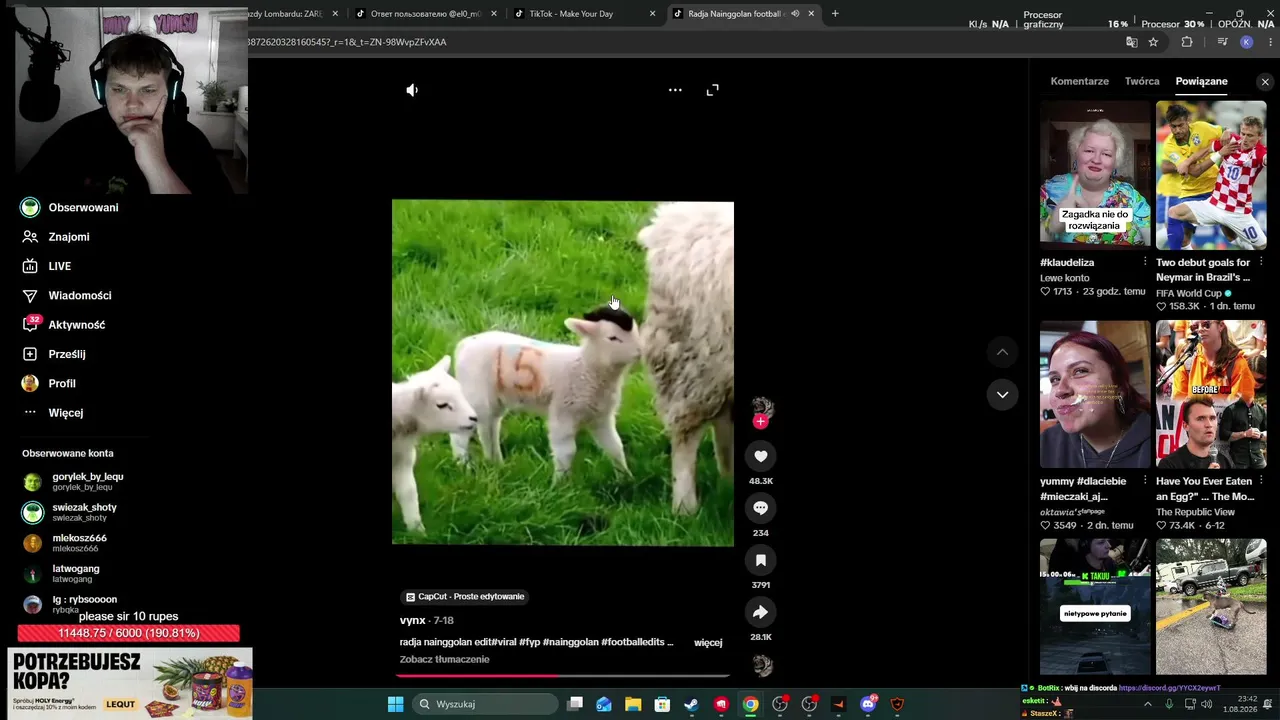
Task: Close the related videos side panel
Action: 1265,82
